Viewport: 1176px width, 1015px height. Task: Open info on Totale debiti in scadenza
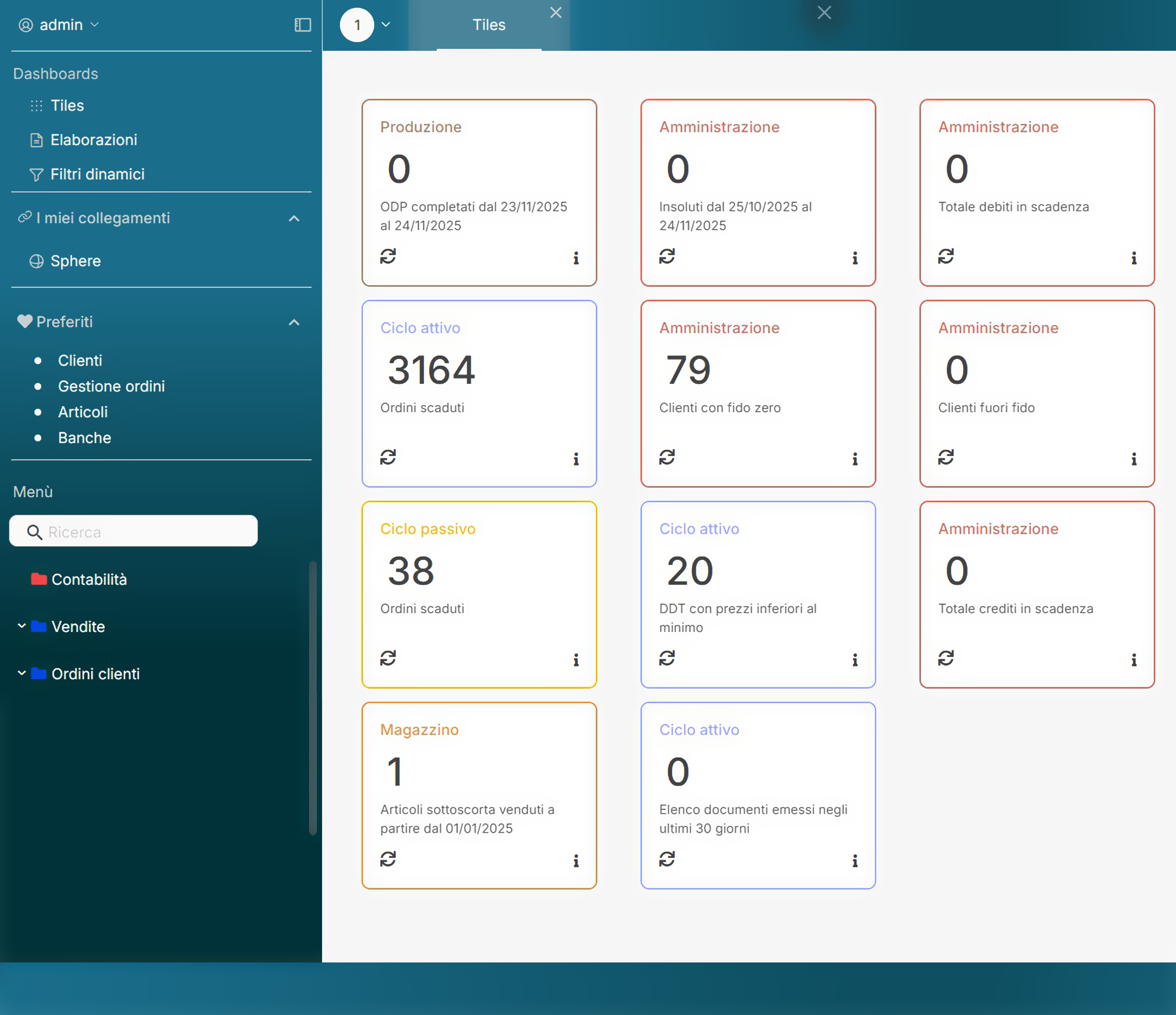pos(1133,258)
